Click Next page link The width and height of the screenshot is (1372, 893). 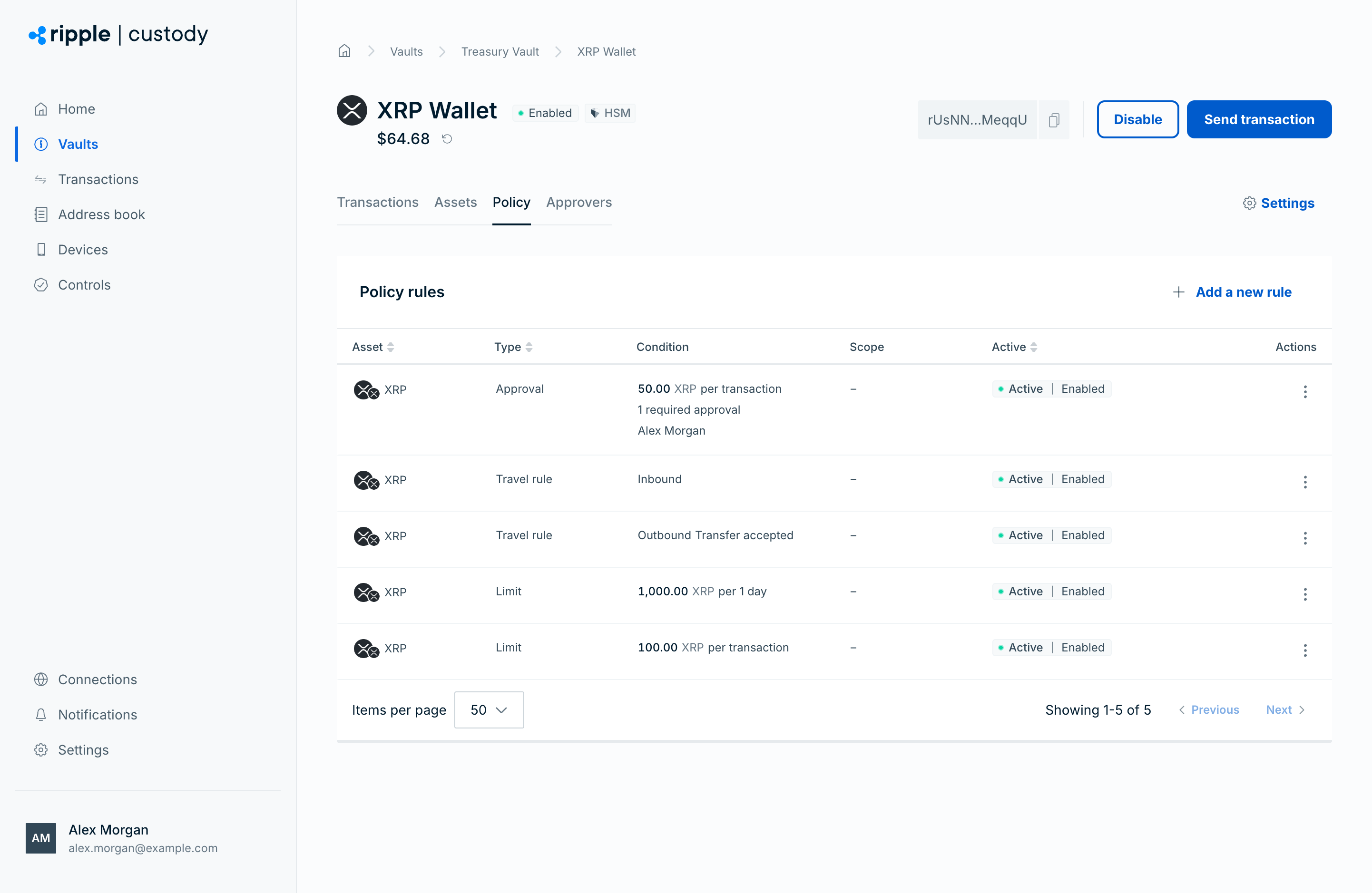1285,710
